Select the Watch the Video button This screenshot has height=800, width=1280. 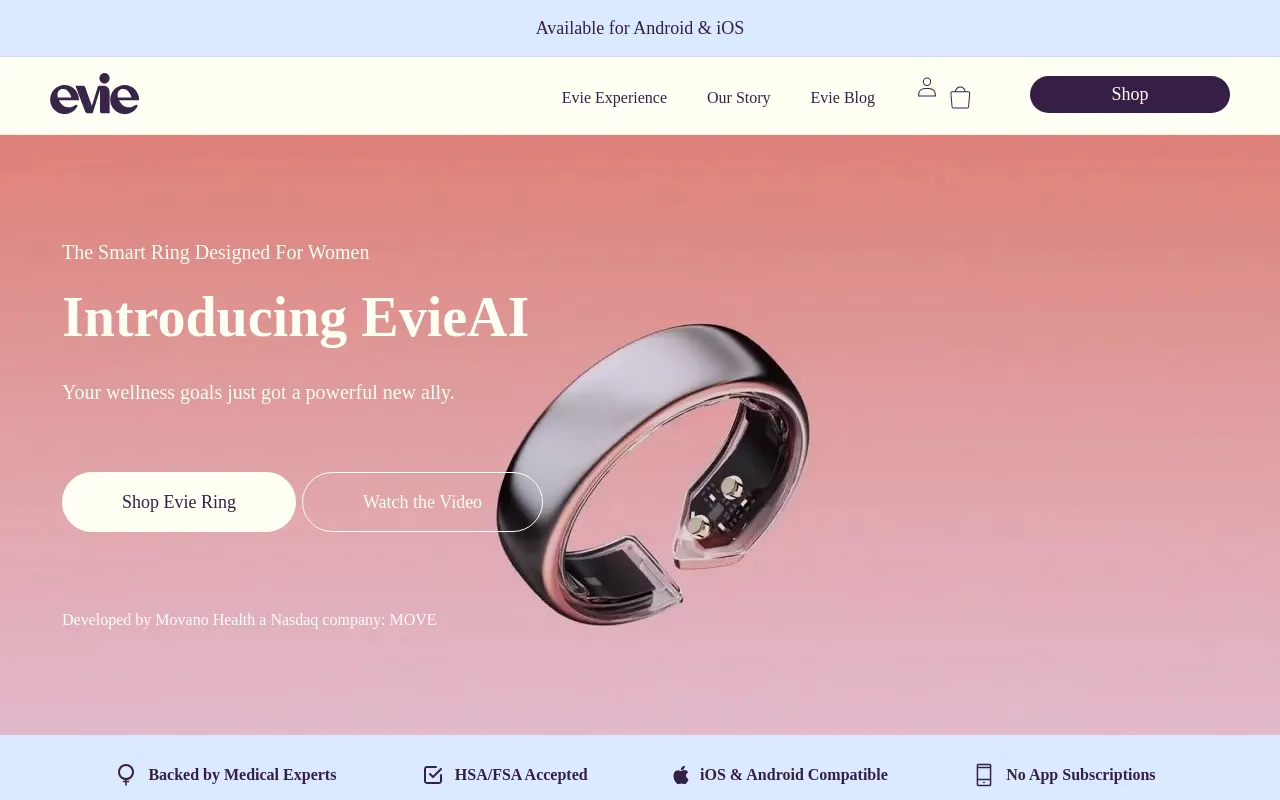point(422,502)
